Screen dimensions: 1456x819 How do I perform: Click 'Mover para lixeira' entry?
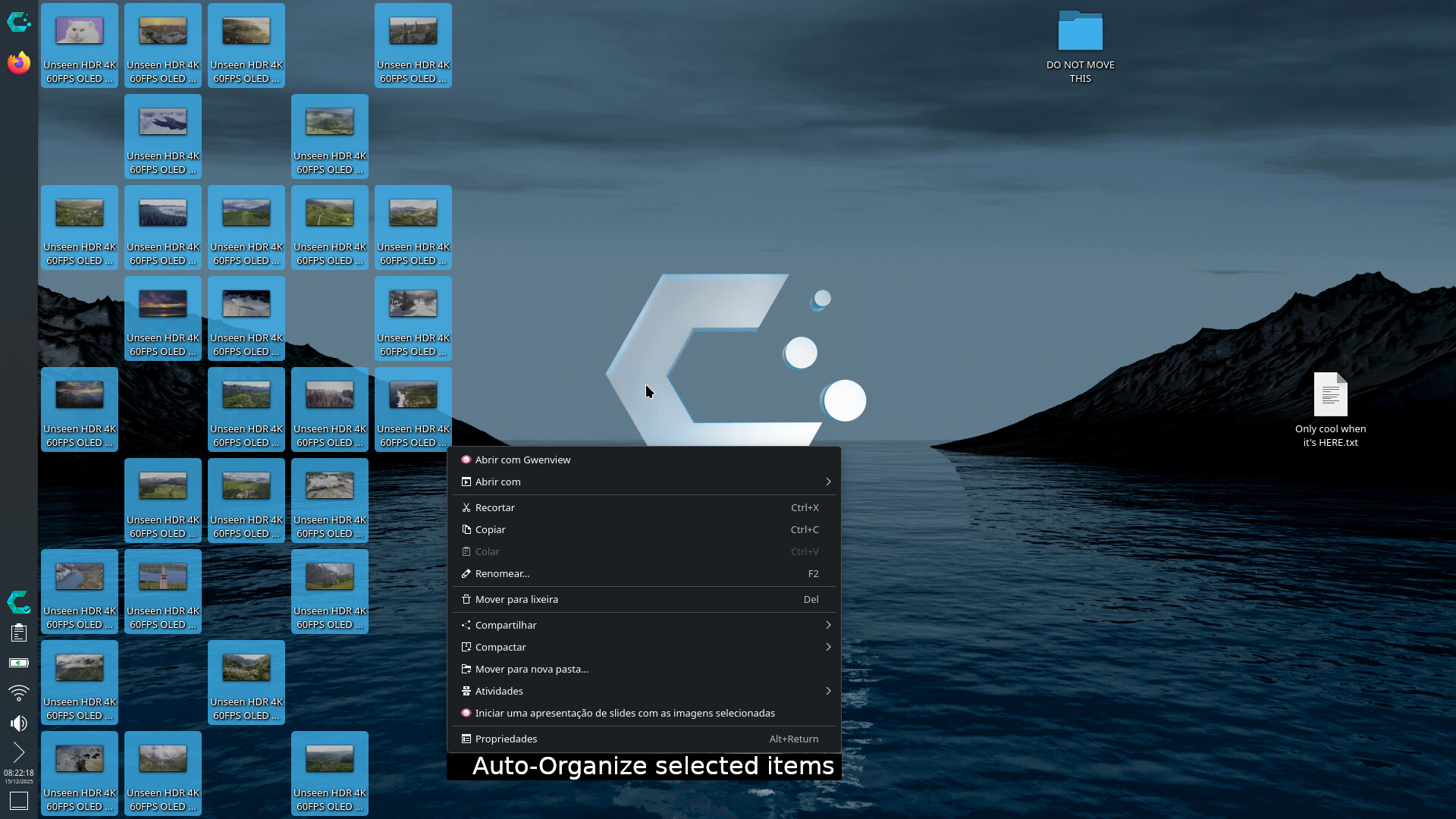tap(516, 599)
